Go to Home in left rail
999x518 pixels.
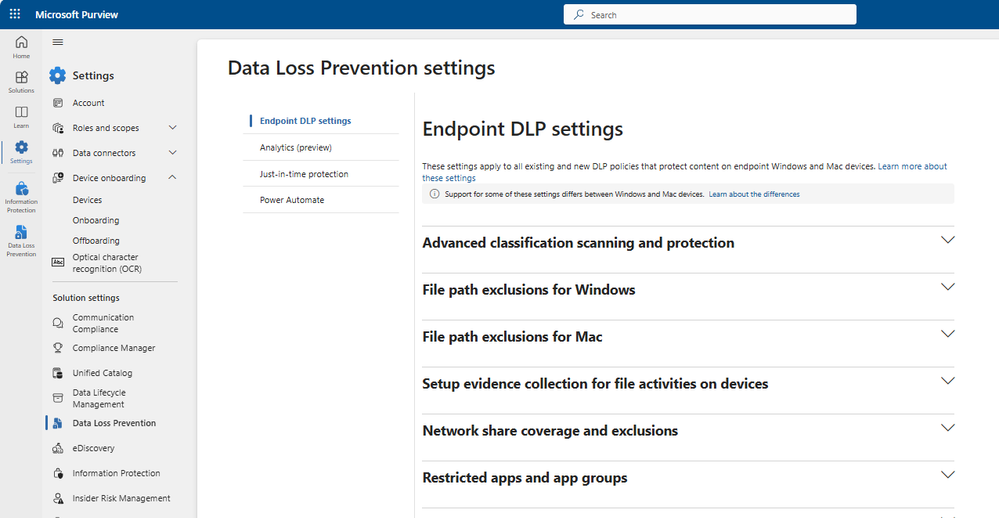21,47
